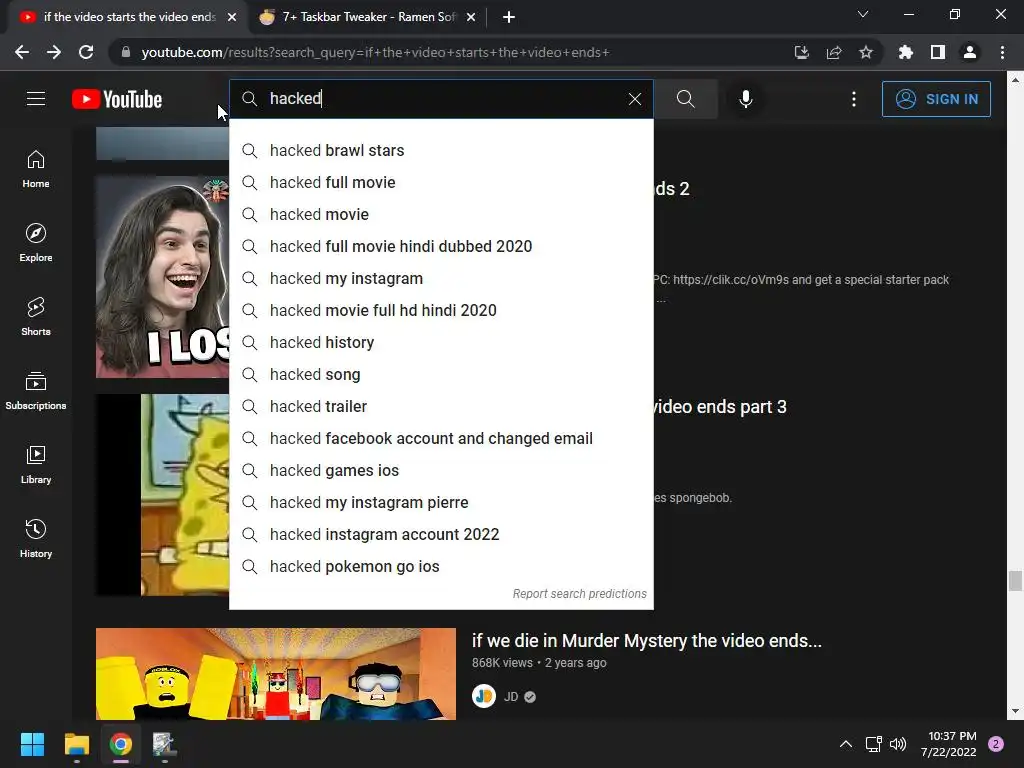Select 'hacked instagram account 2022' suggestion
1024x768 pixels.
click(x=441, y=534)
